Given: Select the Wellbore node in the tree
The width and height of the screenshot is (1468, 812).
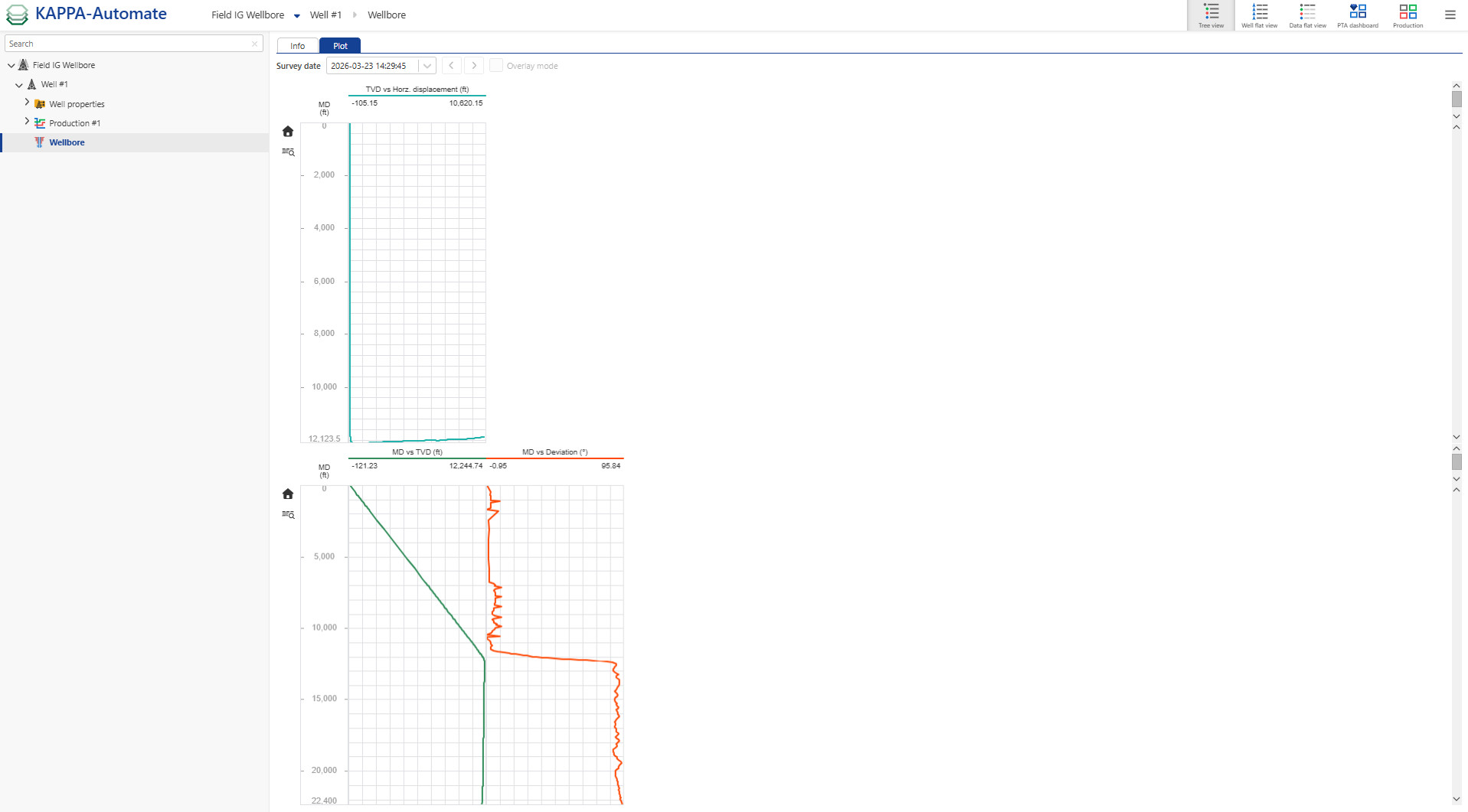Looking at the screenshot, I should [x=67, y=142].
